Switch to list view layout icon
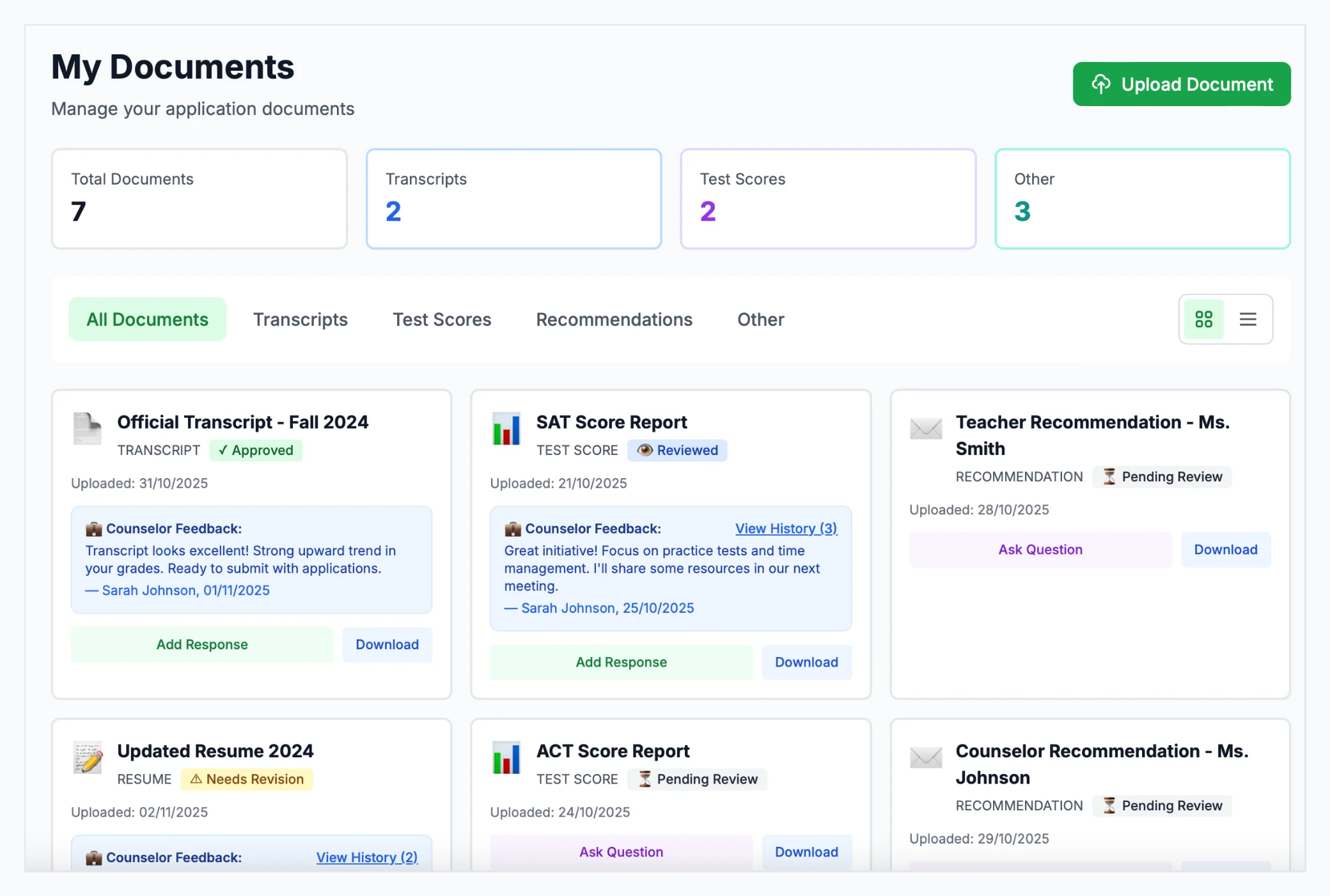The height and width of the screenshot is (896, 1330). (1248, 319)
